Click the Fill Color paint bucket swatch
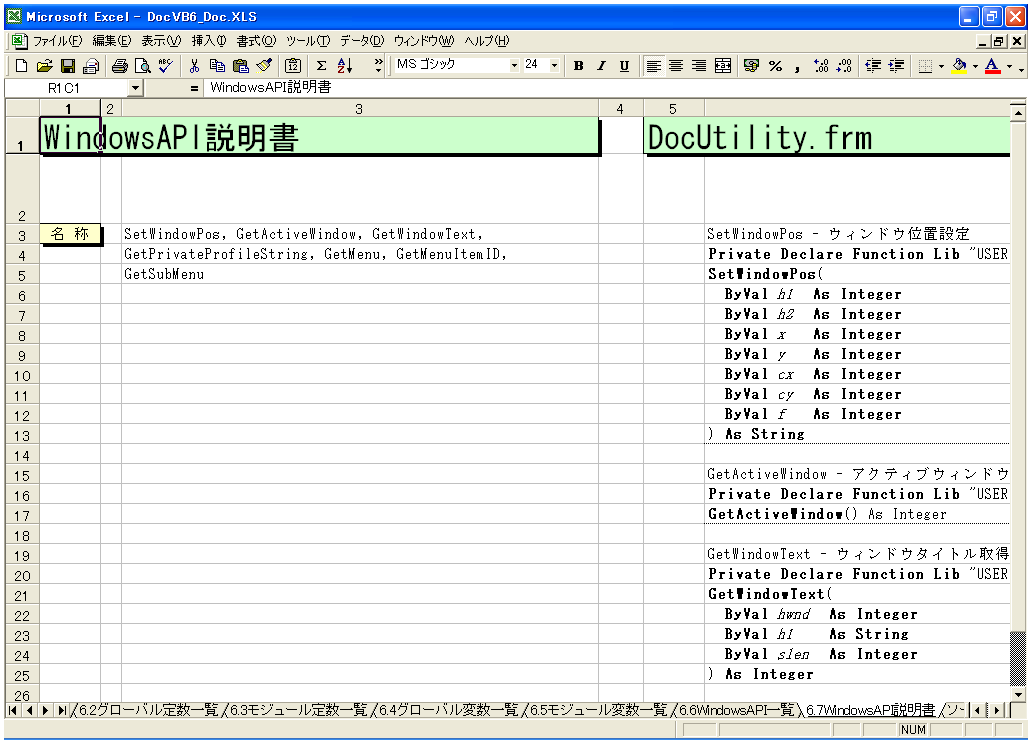 959,66
